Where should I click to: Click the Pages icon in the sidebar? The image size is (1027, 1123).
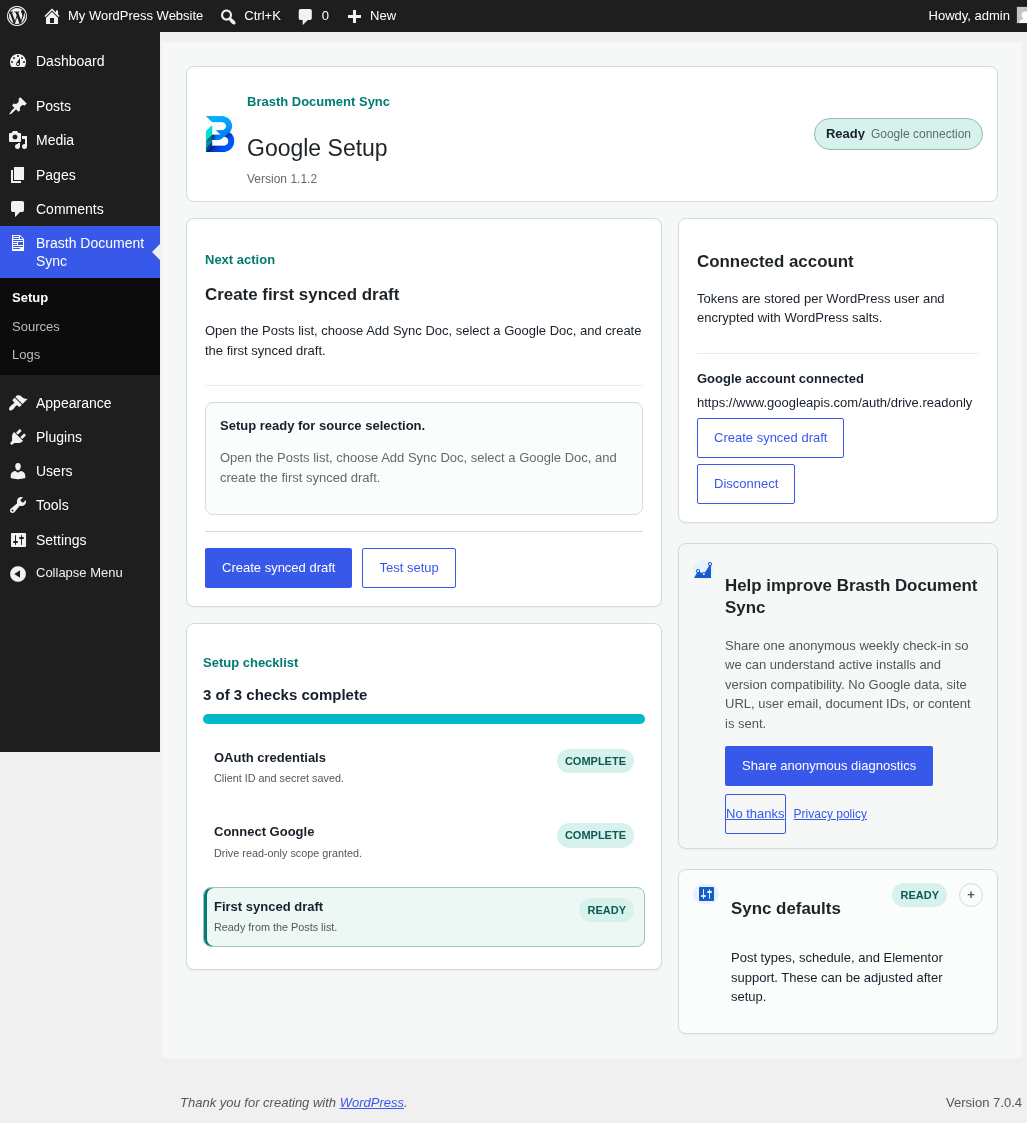pyautogui.click(x=18, y=175)
